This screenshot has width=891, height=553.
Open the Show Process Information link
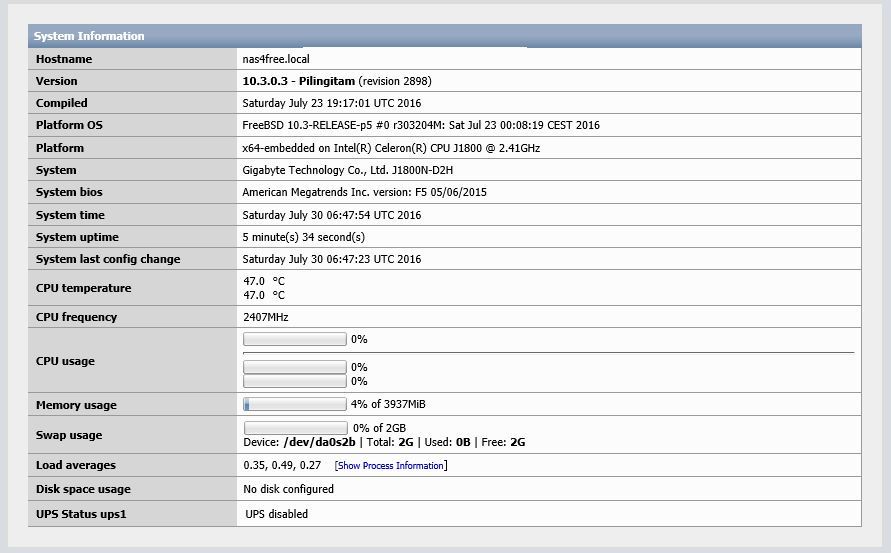coord(390,465)
